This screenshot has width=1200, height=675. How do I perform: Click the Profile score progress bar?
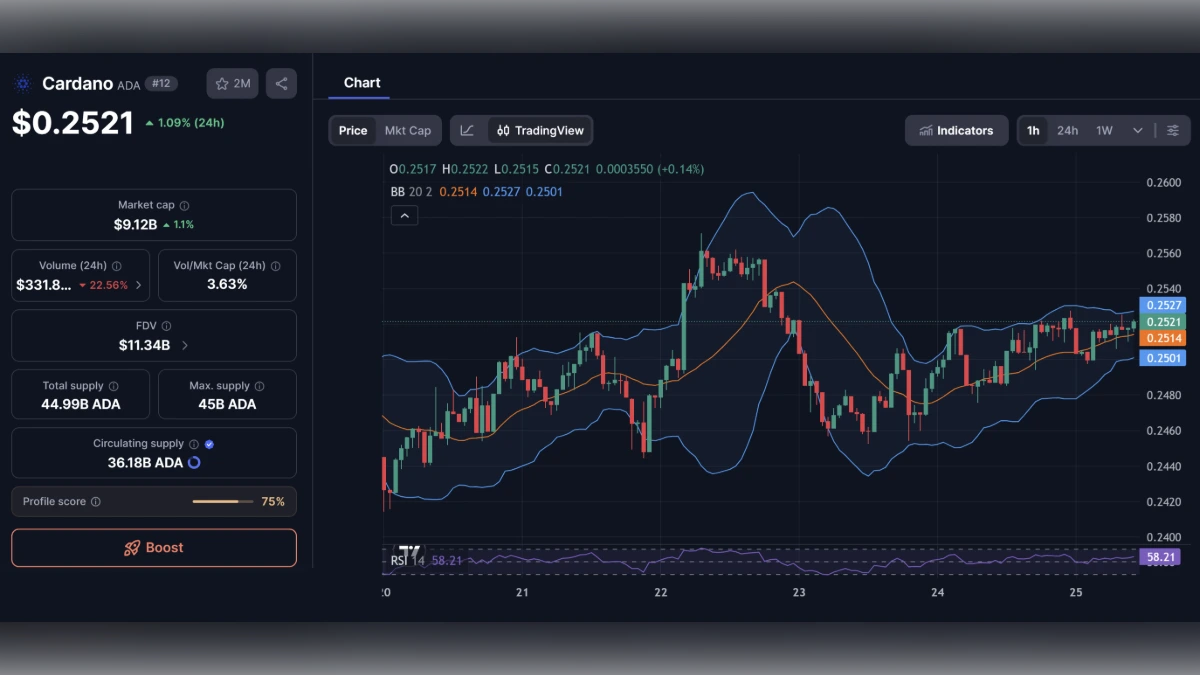click(x=222, y=501)
